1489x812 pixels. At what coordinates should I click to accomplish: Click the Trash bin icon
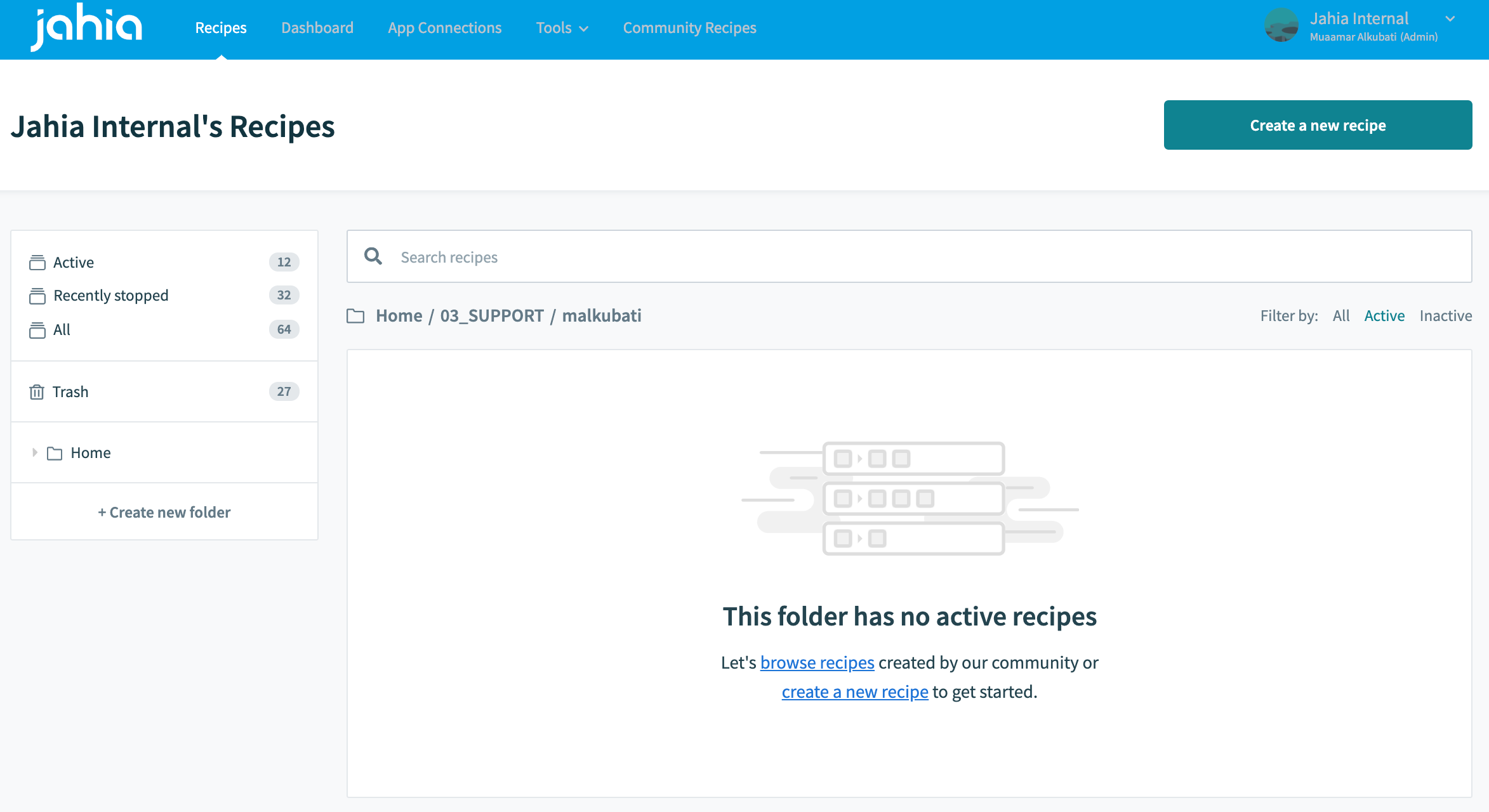point(37,392)
